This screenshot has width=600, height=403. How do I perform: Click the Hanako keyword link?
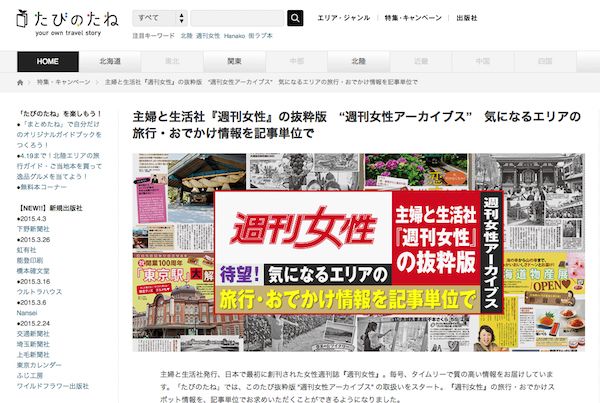(234, 36)
